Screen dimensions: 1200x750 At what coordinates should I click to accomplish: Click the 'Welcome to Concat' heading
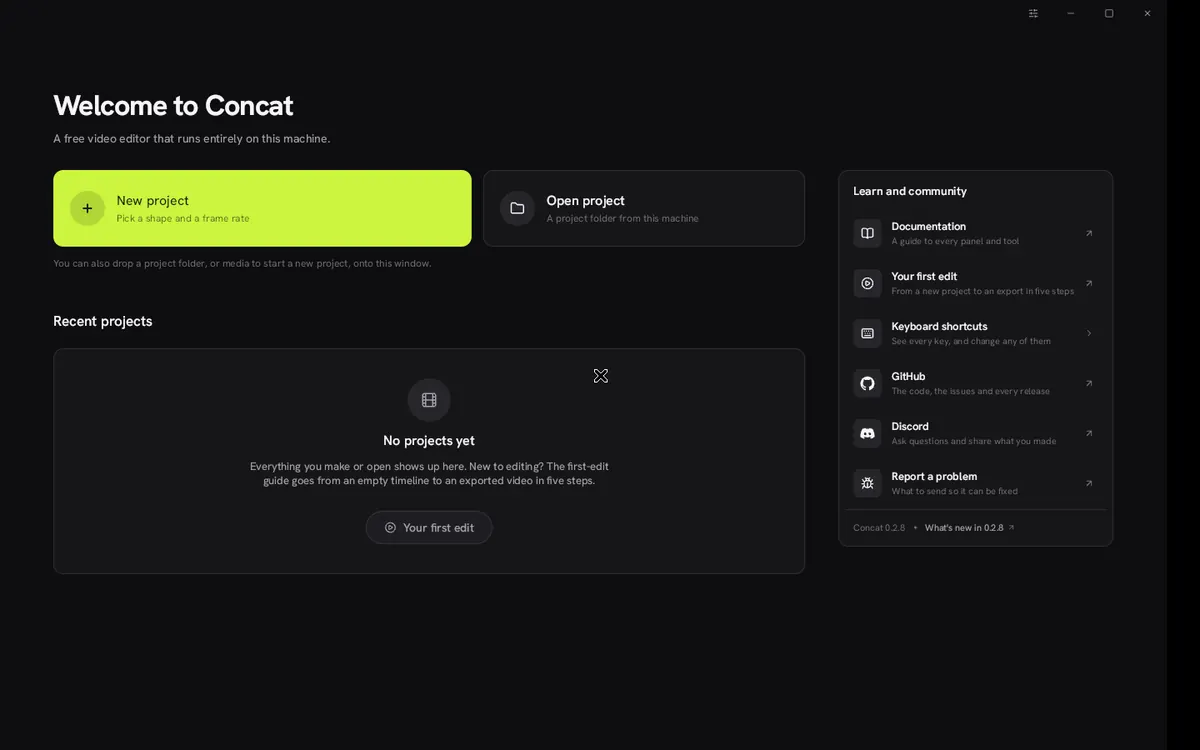coord(173,105)
